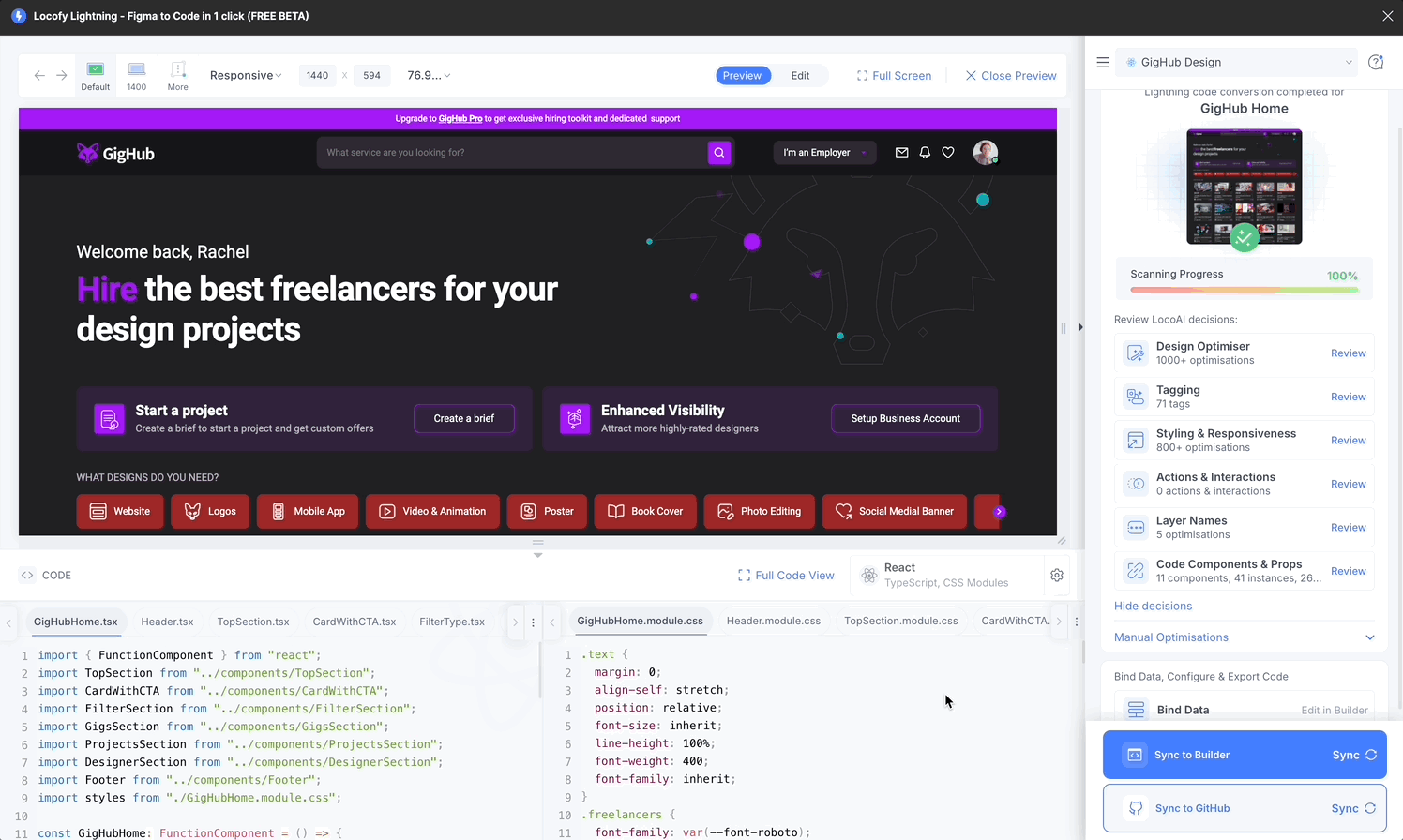This screenshot has width=1403, height=840.
Task: Open the TSX tabs kebab menu
Action: (x=534, y=622)
